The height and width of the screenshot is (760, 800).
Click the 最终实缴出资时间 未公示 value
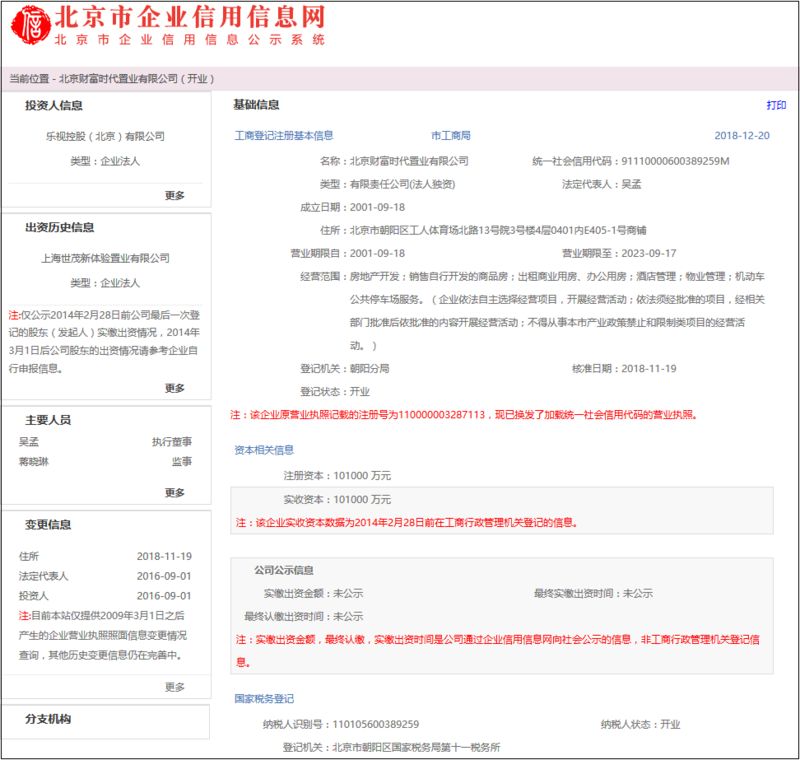coord(638,593)
